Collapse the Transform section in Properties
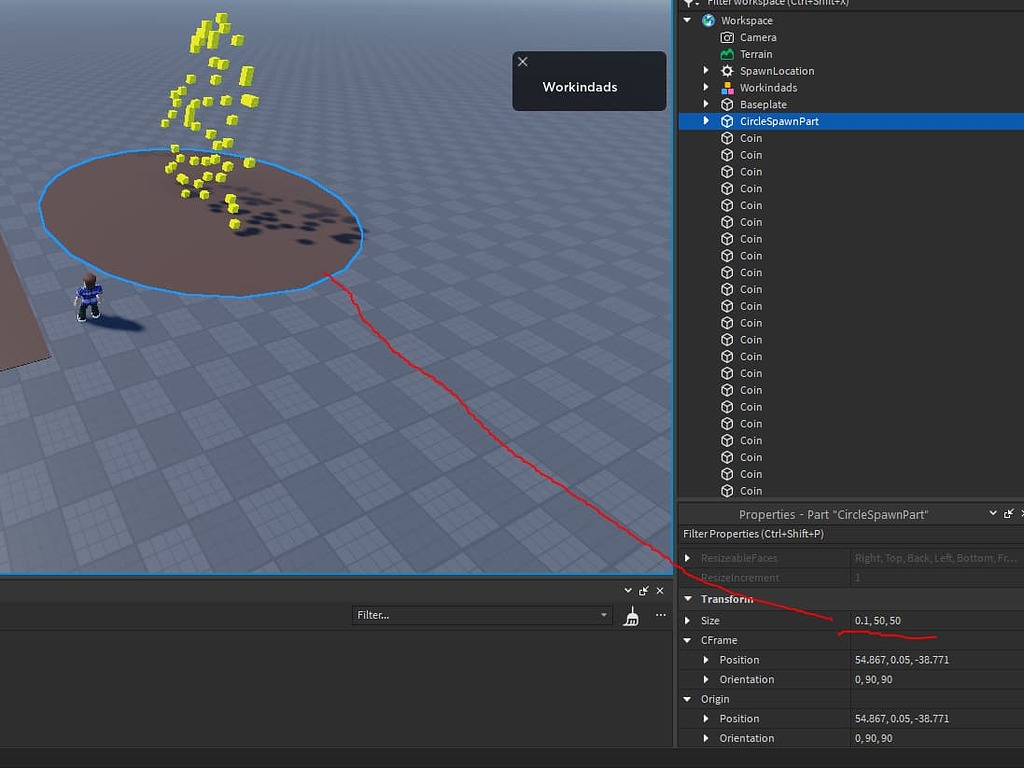The image size is (1024, 768). [687, 598]
